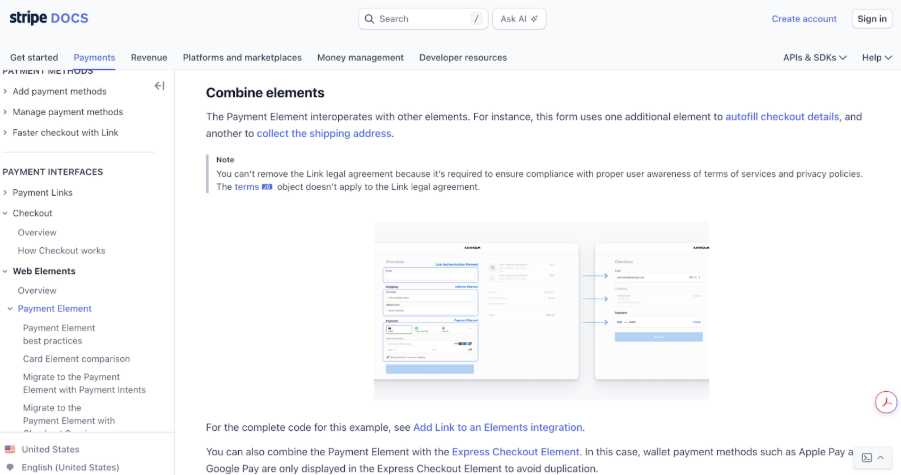Click the magnifying glass search icon
This screenshot has width=901, height=475.
[x=369, y=19]
